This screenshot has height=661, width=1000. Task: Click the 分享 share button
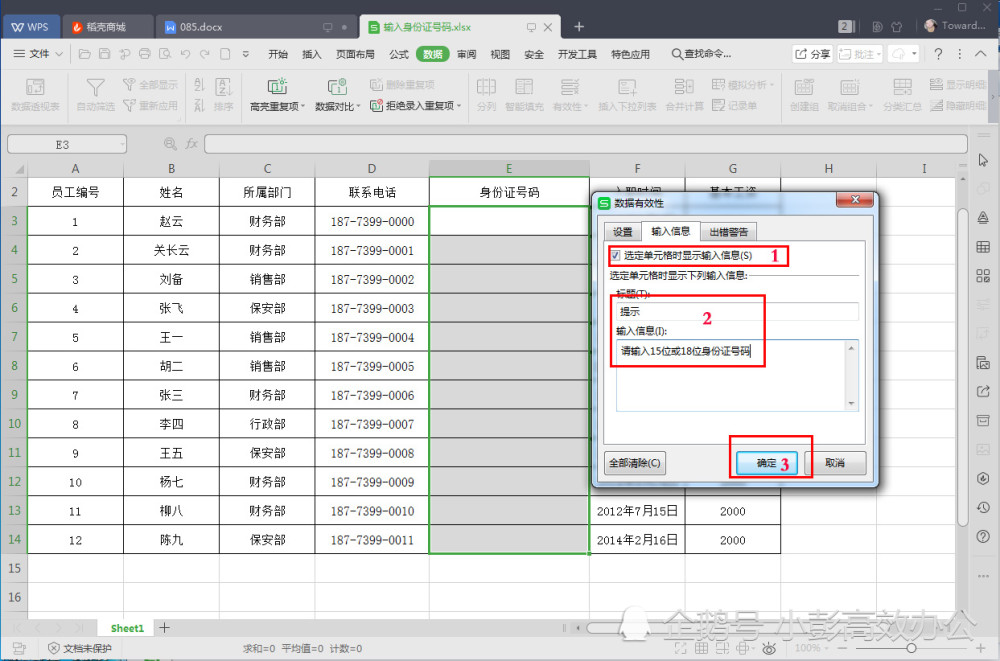pyautogui.click(x=812, y=54)
